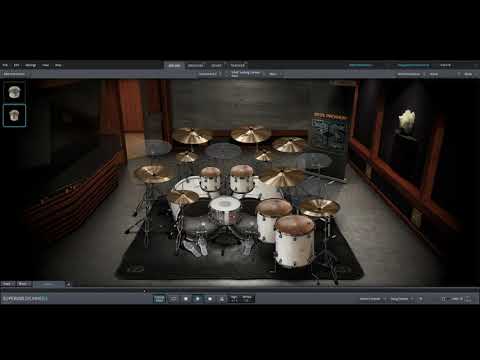480x360 pixels.
Task: Start recording with the record button
Action: point(210,299)
